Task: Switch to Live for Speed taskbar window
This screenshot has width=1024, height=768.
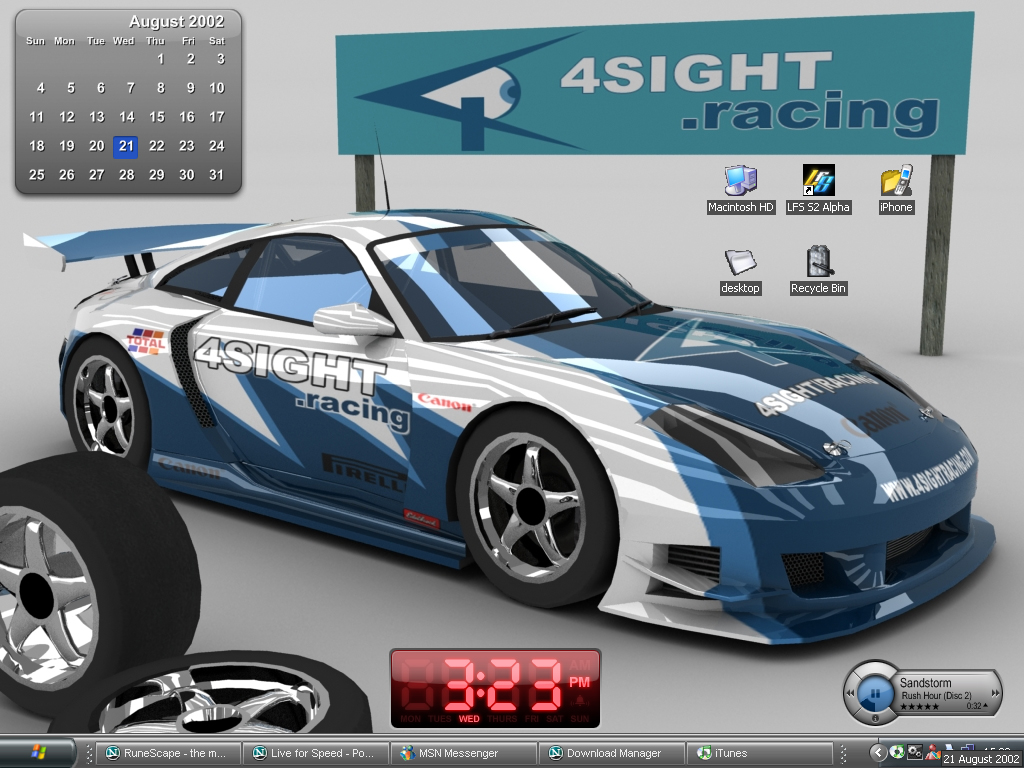Action: tap(315, 753)
